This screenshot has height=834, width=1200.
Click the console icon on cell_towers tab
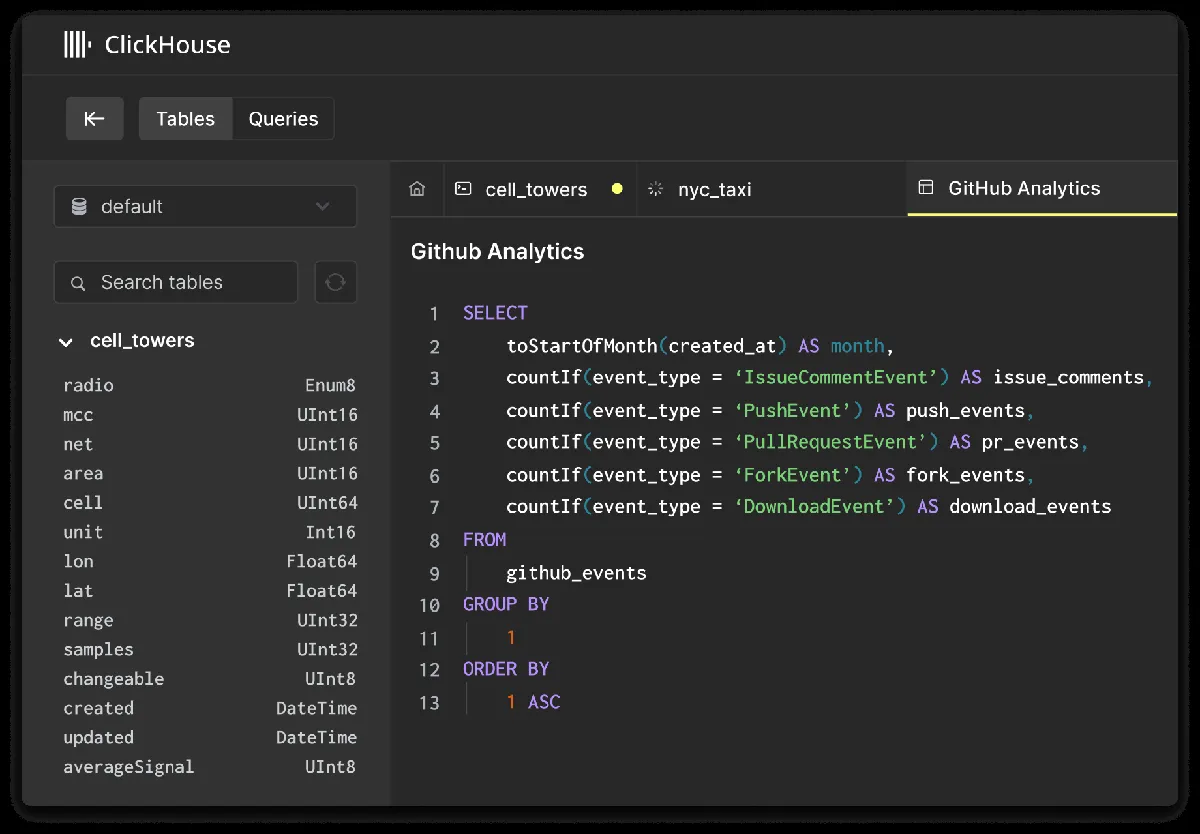tap(463, 188)
